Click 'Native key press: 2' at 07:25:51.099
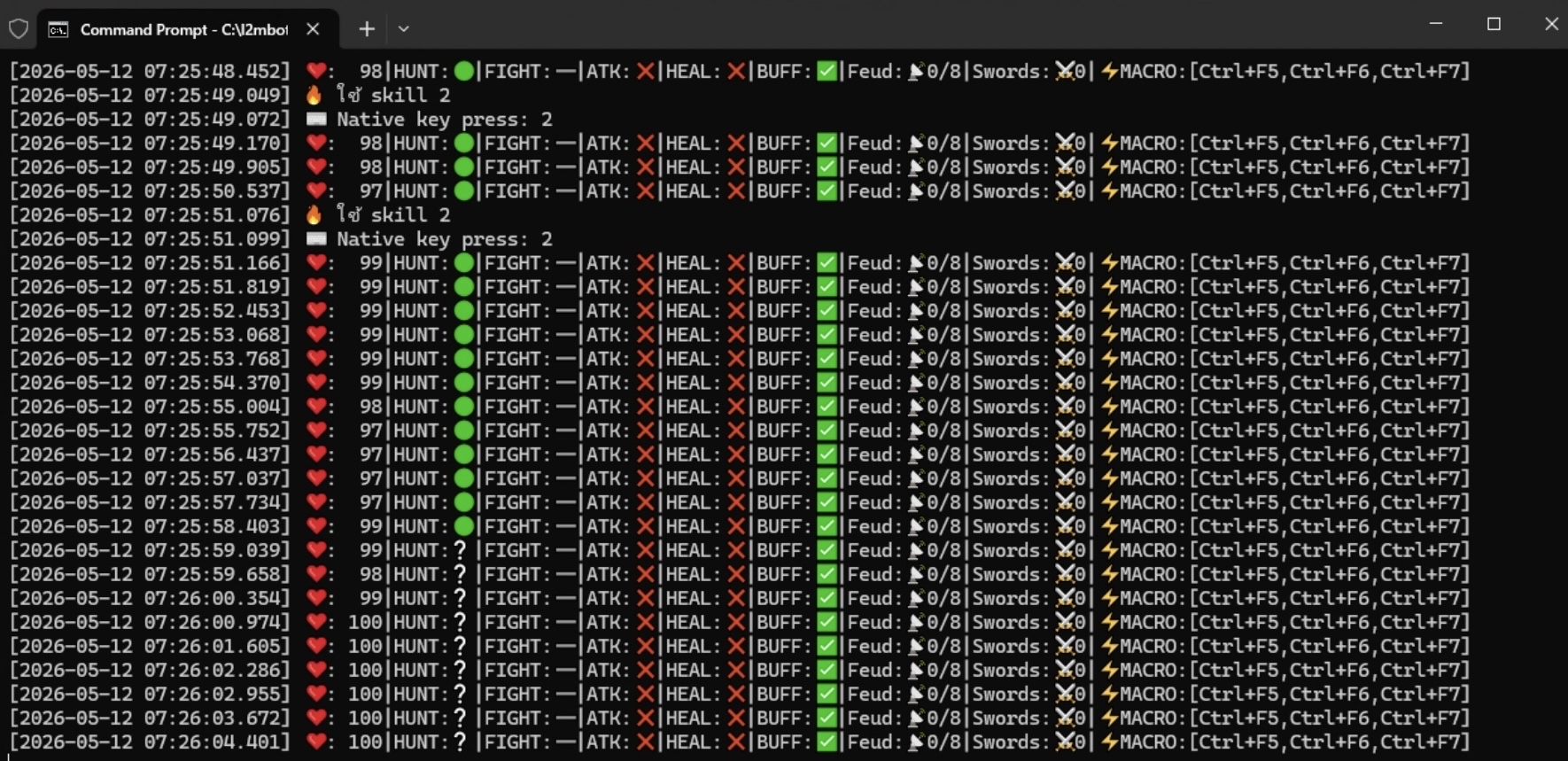The width and height of the screenshot is (1568, 761). point(445,238)
